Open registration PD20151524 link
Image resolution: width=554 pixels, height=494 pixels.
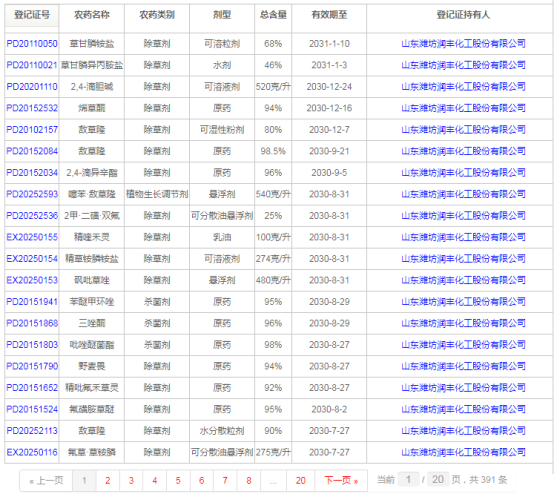click(x=32, y=410)
